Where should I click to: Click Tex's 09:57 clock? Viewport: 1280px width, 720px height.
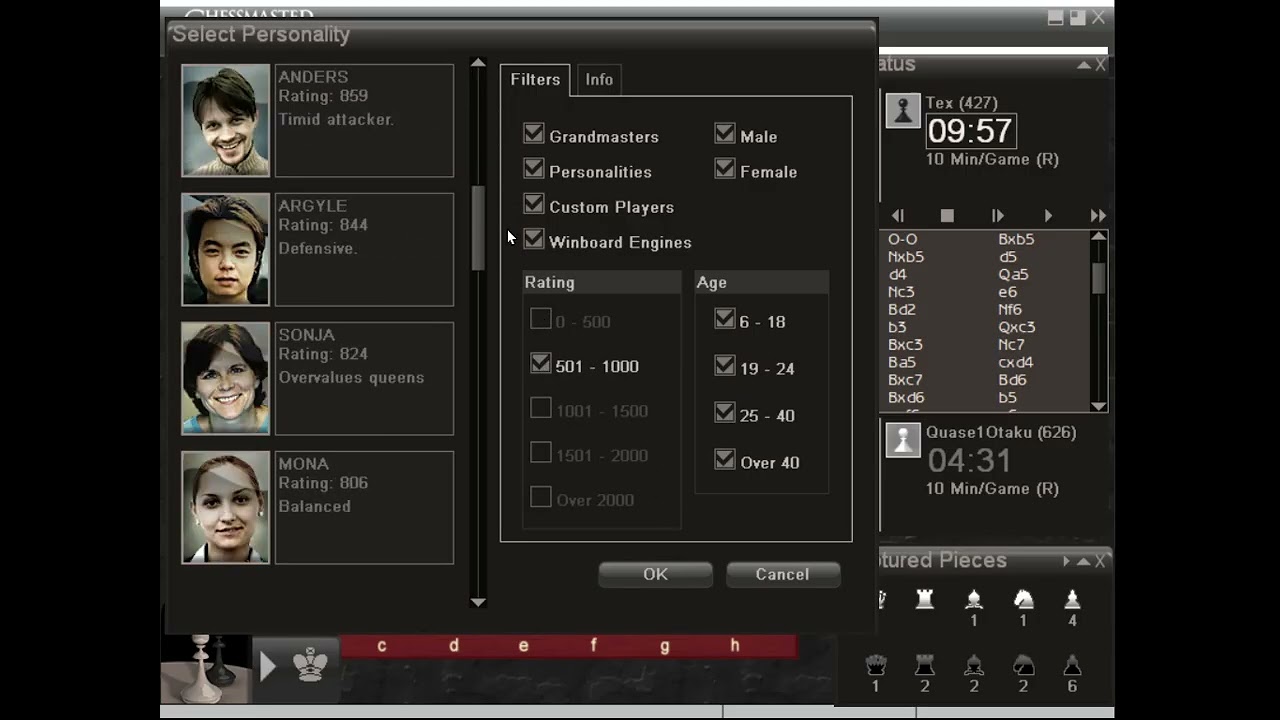coord(971,131)
